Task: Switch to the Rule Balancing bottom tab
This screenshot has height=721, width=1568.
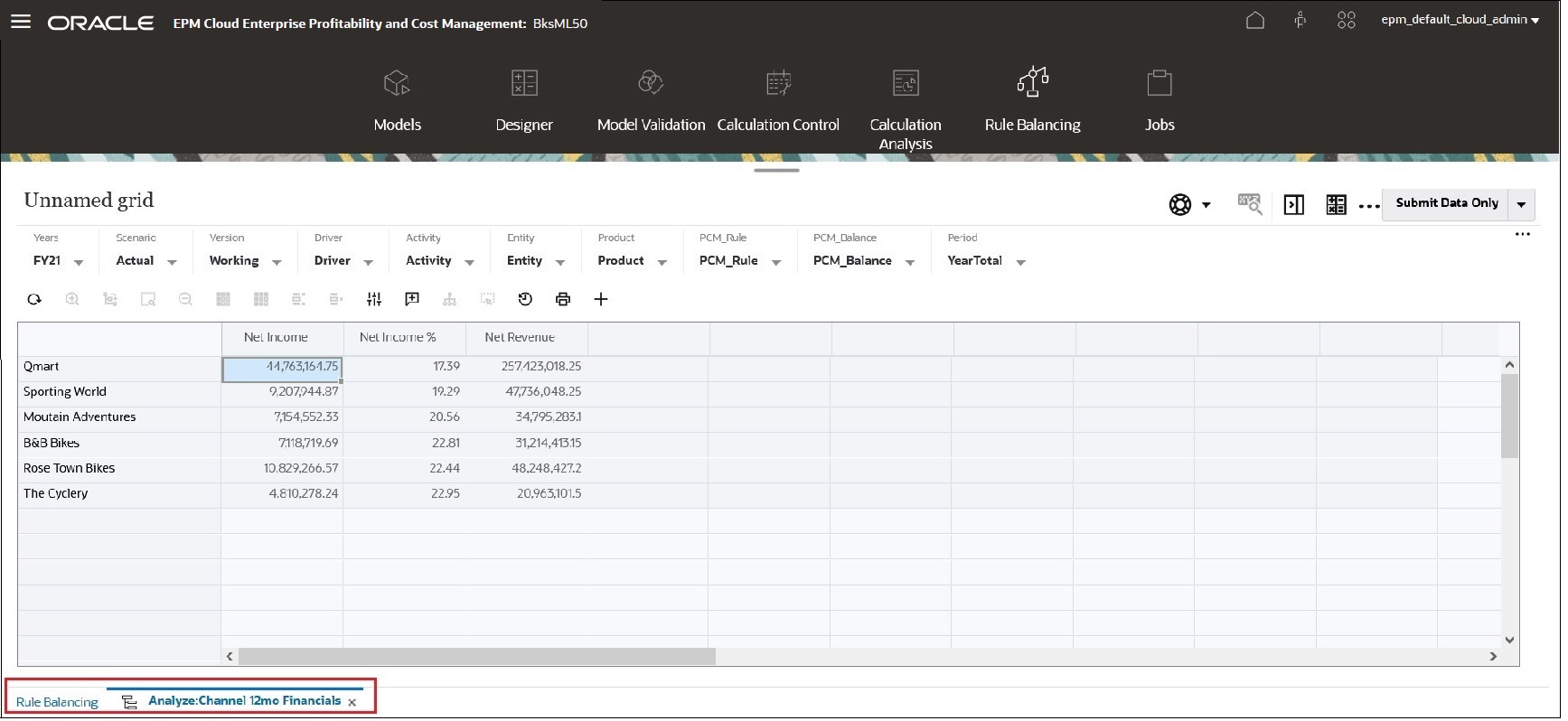Action: [57, 702]
